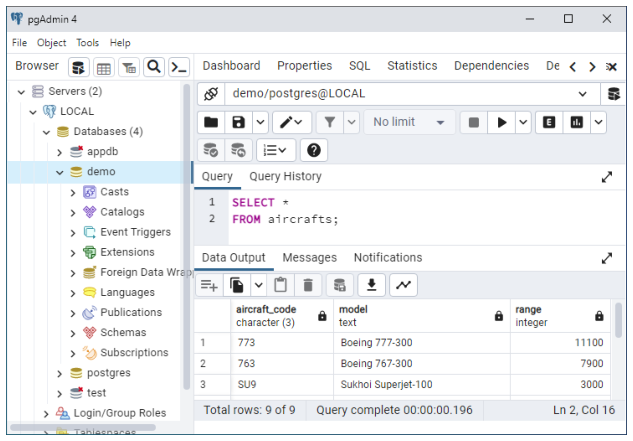The height and width of the screenshot is (441, 633).
Task: Launch the PSQL Tool terminal icon
Action: [x=179, y=67]
